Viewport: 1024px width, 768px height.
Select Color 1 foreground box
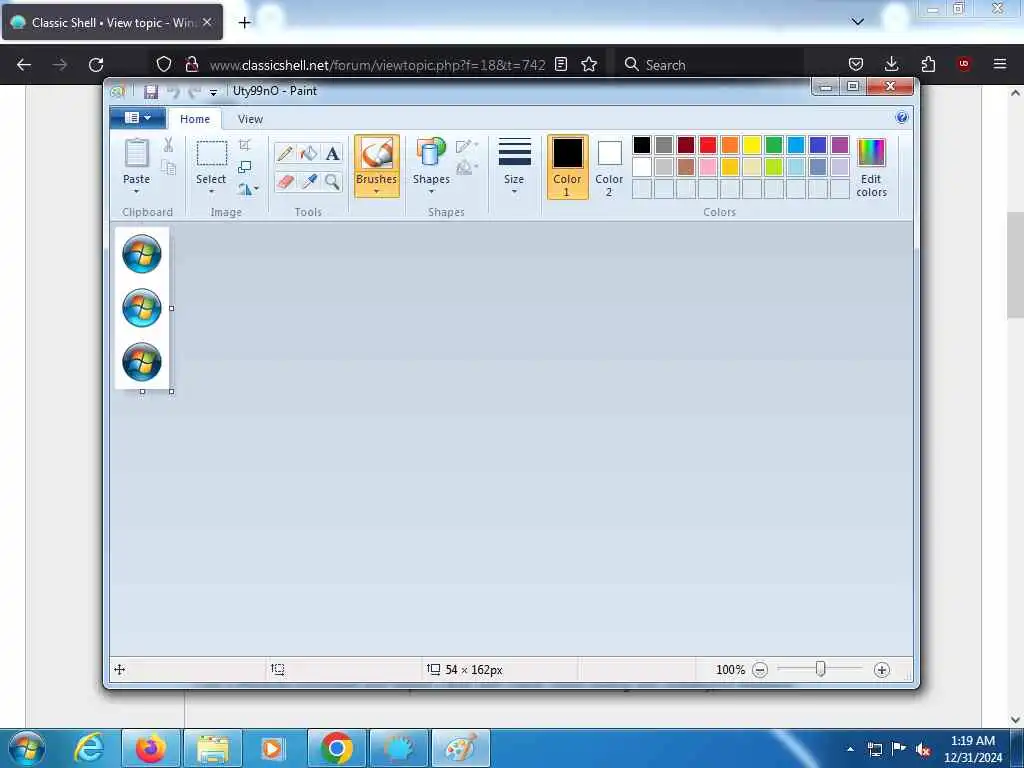tap(568, 167)
